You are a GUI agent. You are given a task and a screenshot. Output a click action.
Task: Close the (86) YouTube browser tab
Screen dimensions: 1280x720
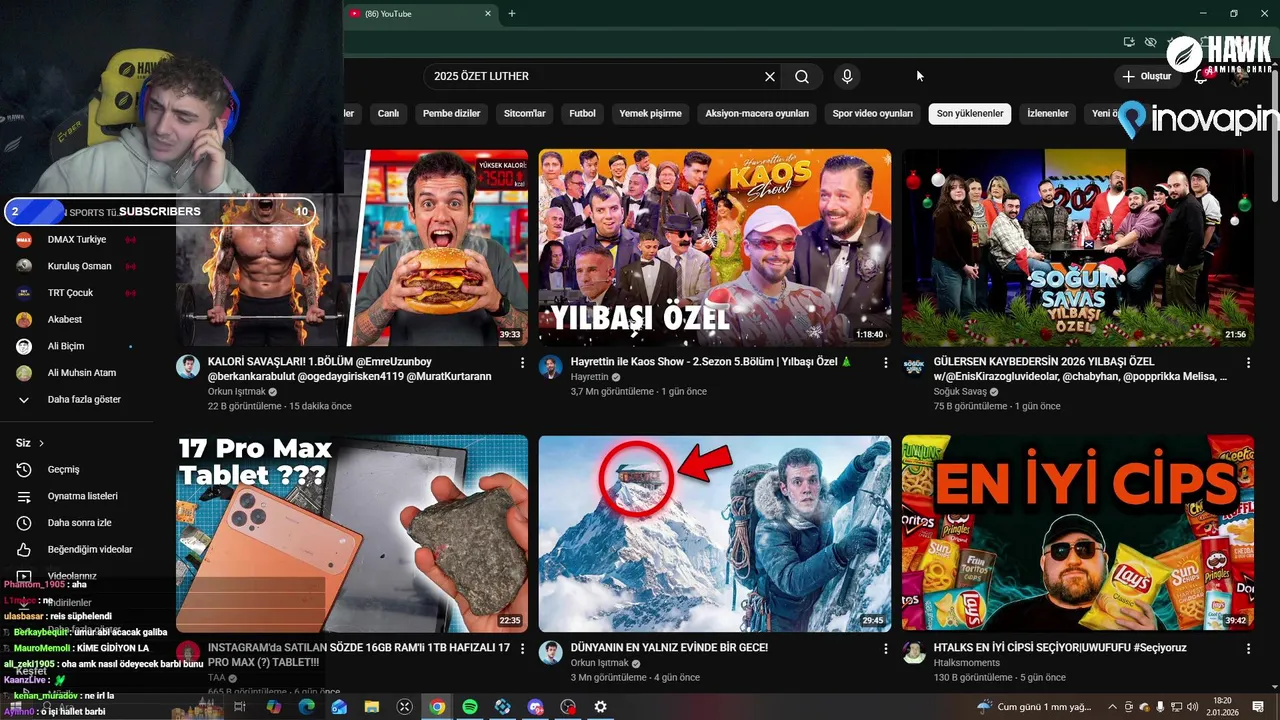pos(488,14)
